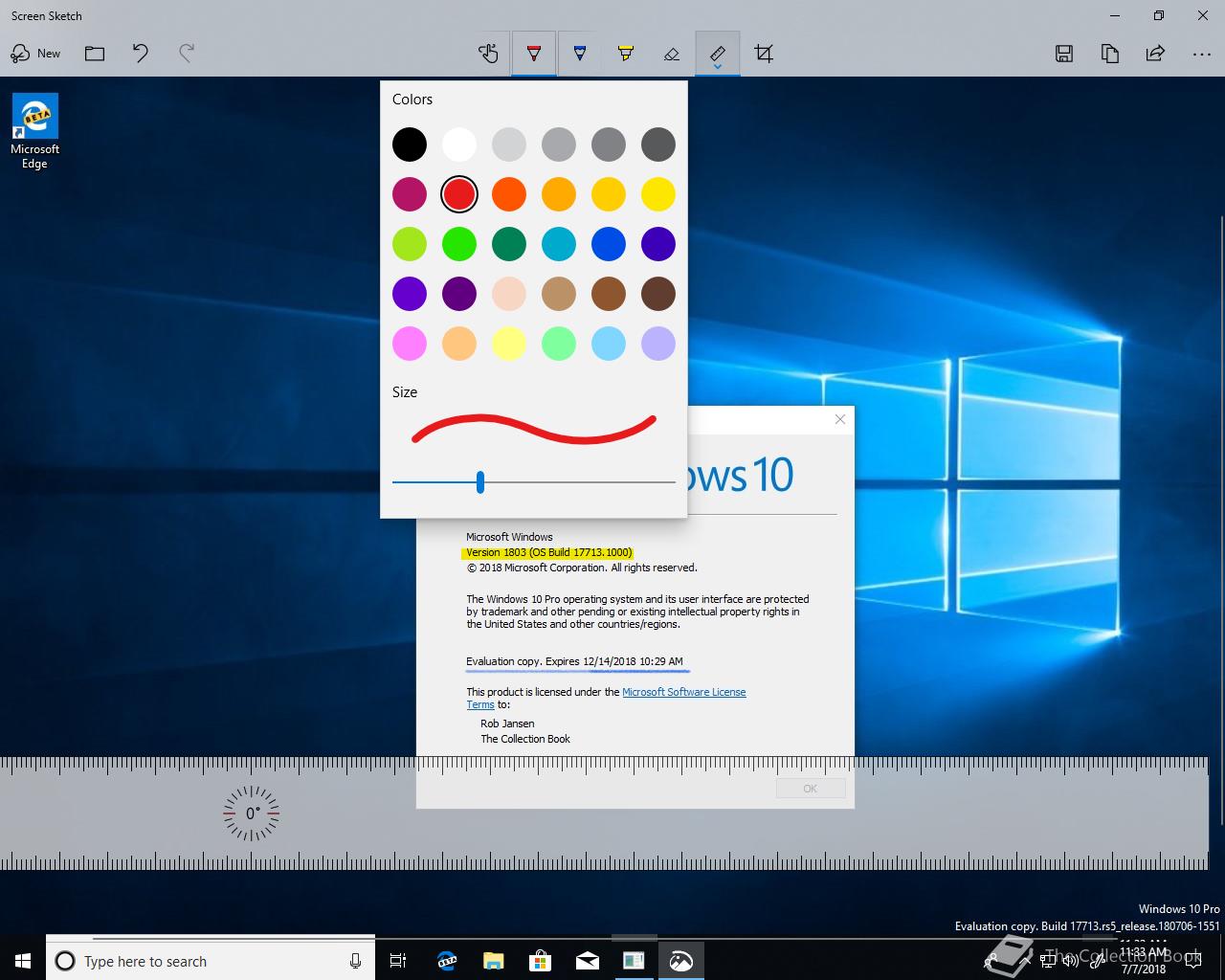
Task: Toggle touch writing tool
Action: (x=488, y=54)
